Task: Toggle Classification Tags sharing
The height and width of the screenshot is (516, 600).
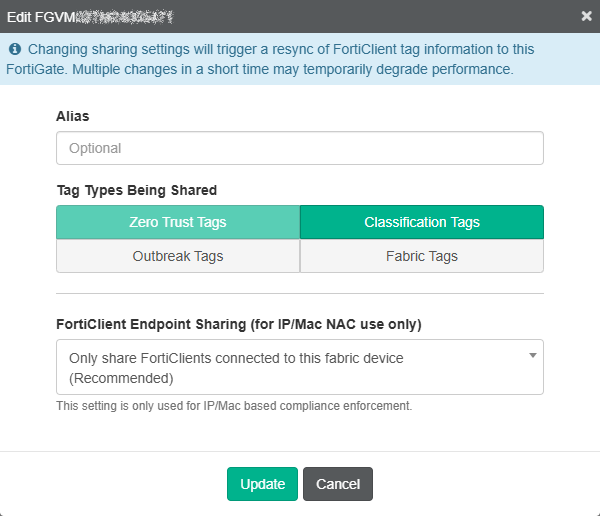Action: pyautogui.click(x=422, y=222)
